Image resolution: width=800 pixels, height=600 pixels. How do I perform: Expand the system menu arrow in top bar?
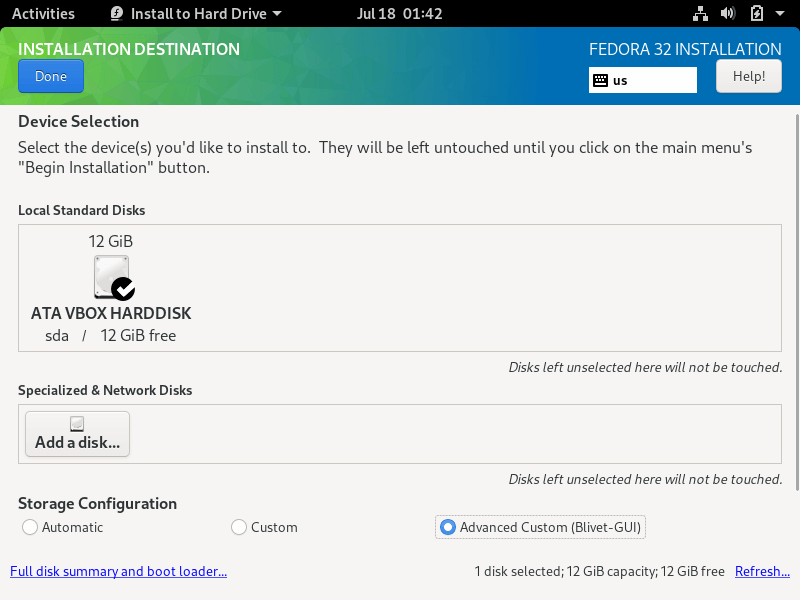(x=780, y=13)
